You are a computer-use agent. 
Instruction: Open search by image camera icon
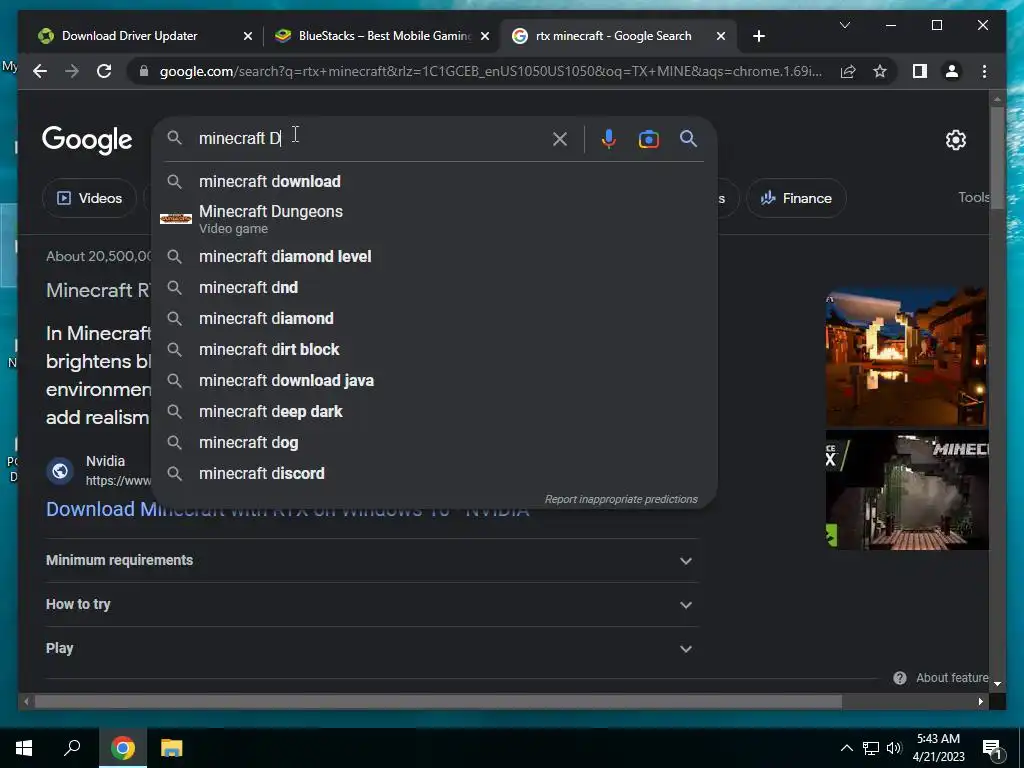(x=648, y=139)
